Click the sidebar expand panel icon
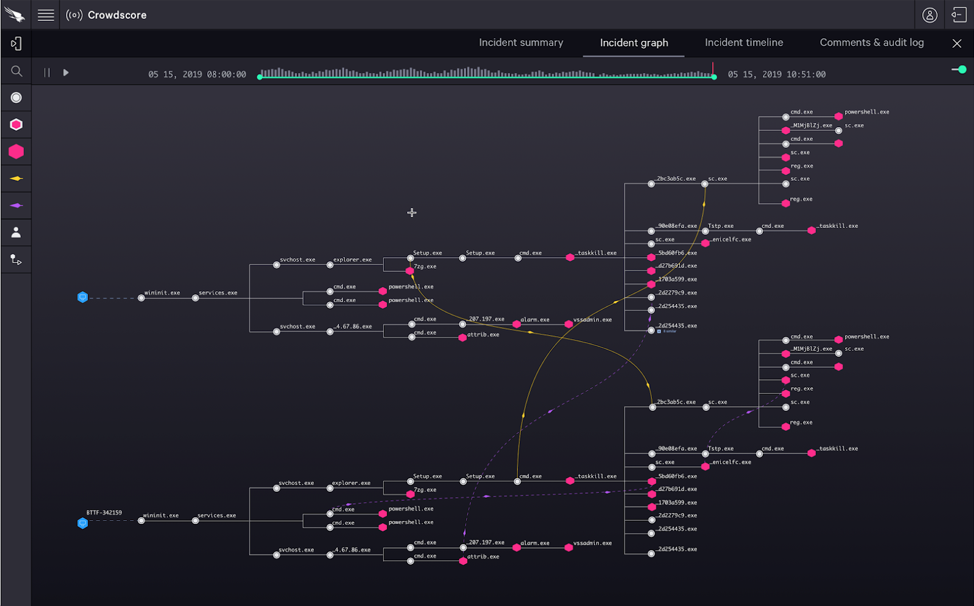Screen dimensions: 974x606 point(16,44)
